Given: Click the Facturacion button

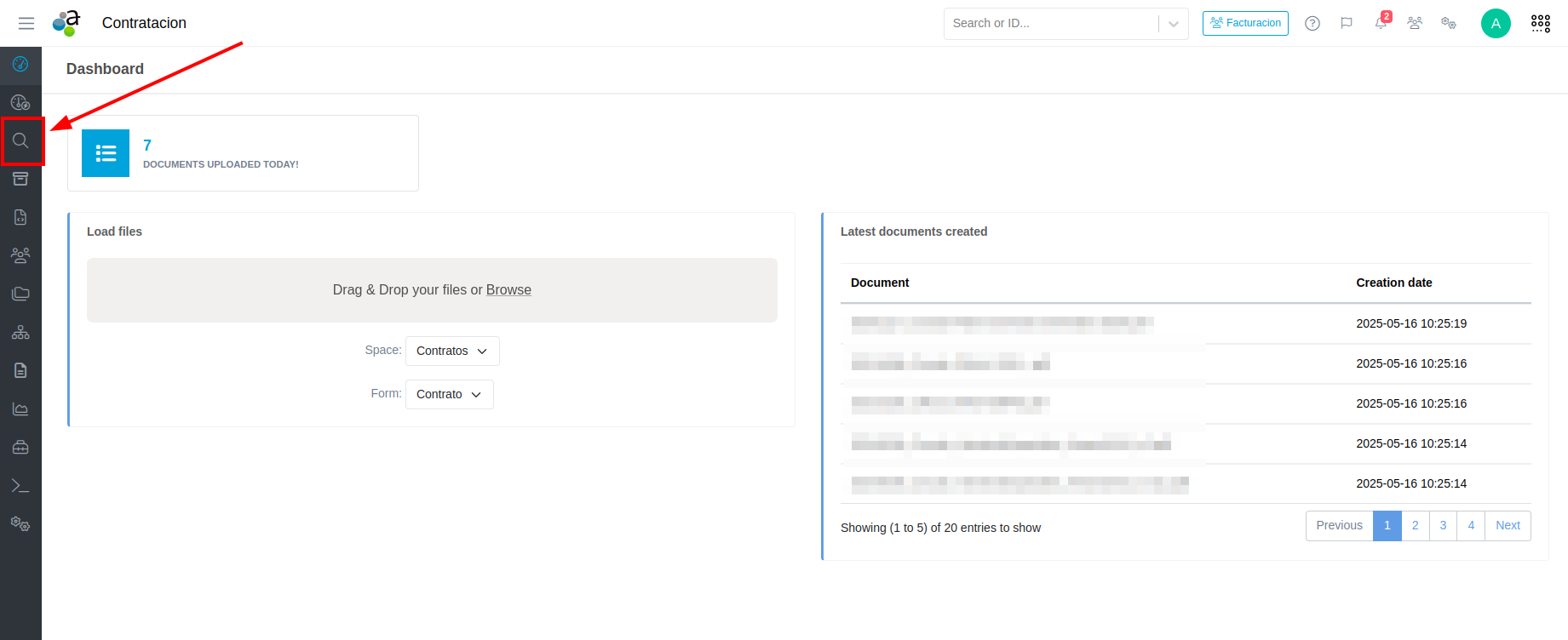Looking at the screenshot, I should click(1245, 23).
